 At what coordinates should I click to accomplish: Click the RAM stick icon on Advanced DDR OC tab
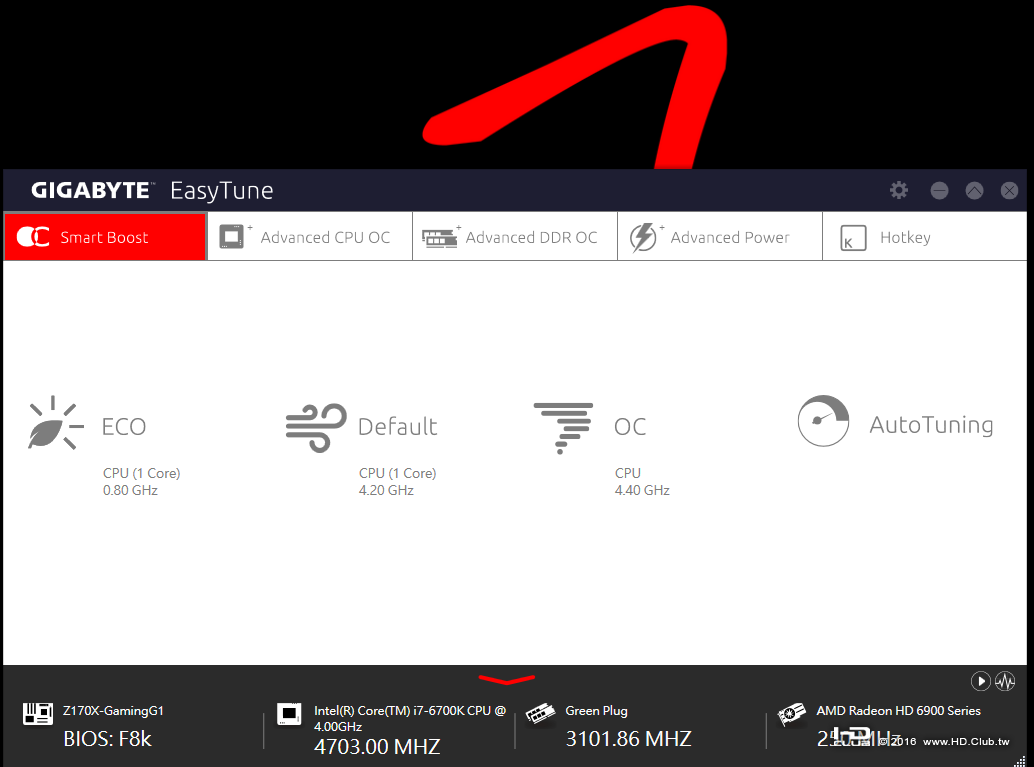[x=439, y=237]
